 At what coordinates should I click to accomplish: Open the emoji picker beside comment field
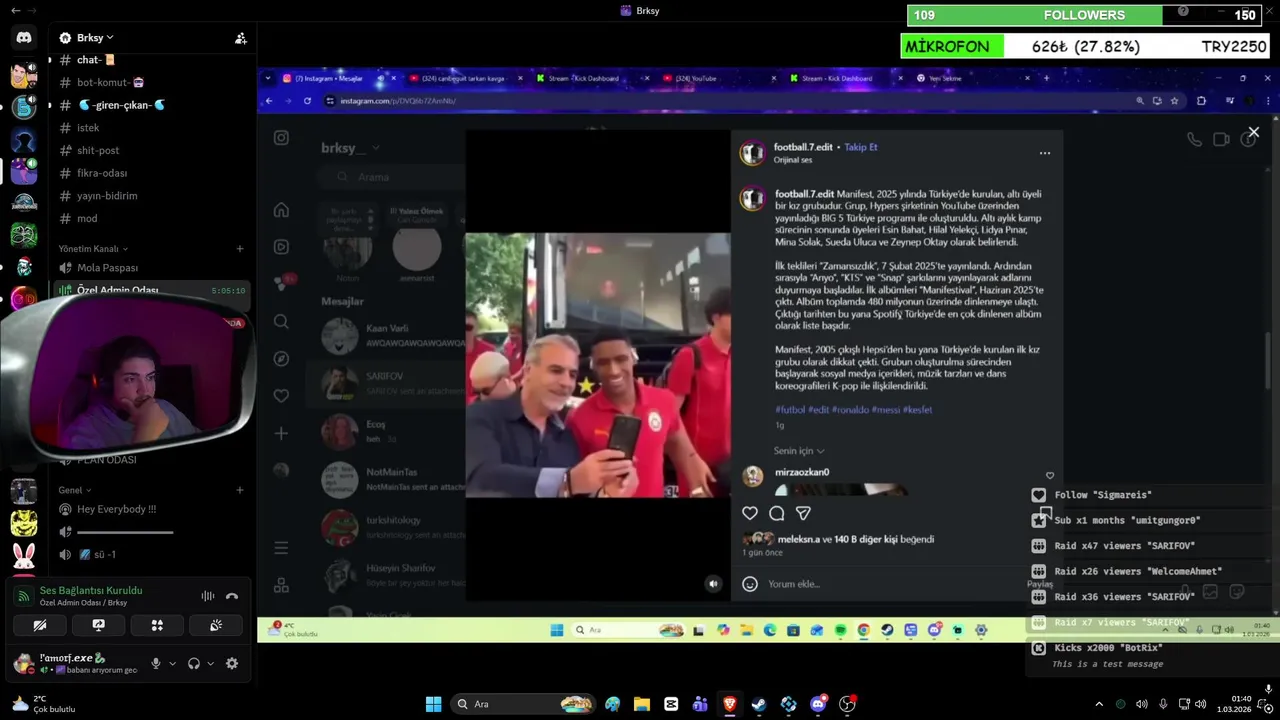[x=750, y=584]
